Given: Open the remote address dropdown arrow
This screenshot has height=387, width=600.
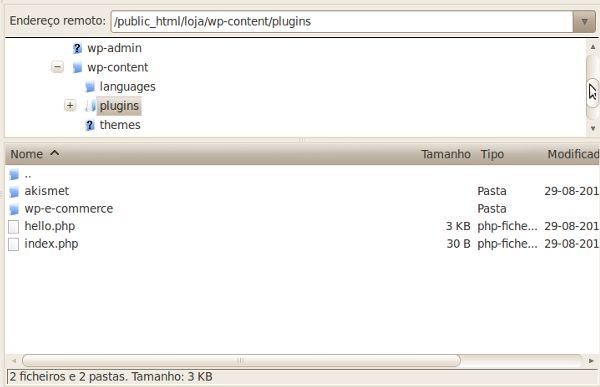Looking at the screenshot, I should pos(584,21).
